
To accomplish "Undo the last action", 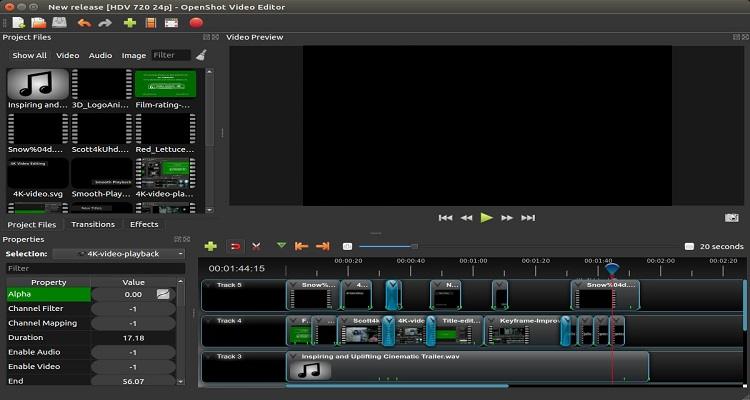I will pos(84,23).
